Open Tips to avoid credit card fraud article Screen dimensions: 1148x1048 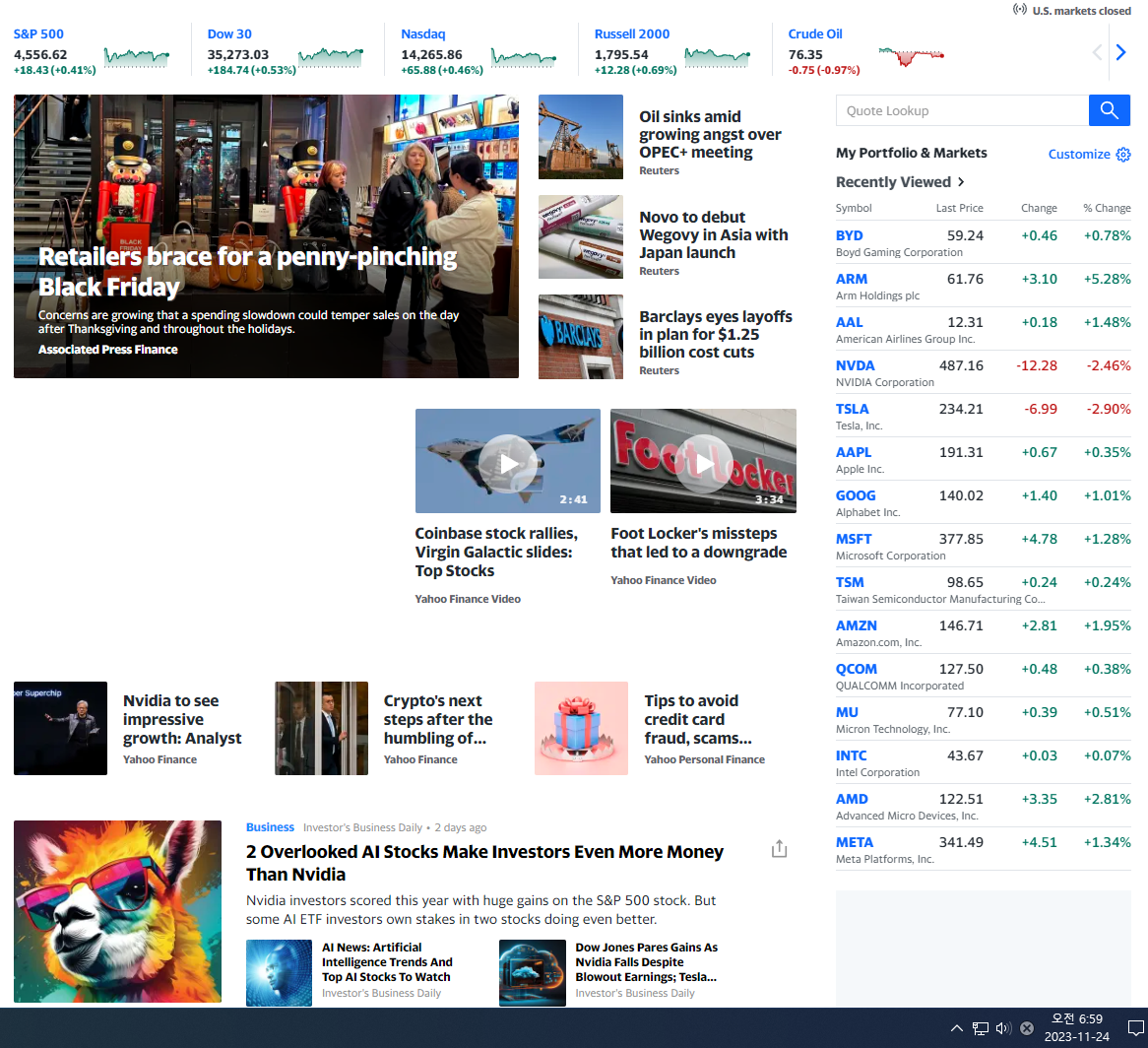tap(698, 719)
